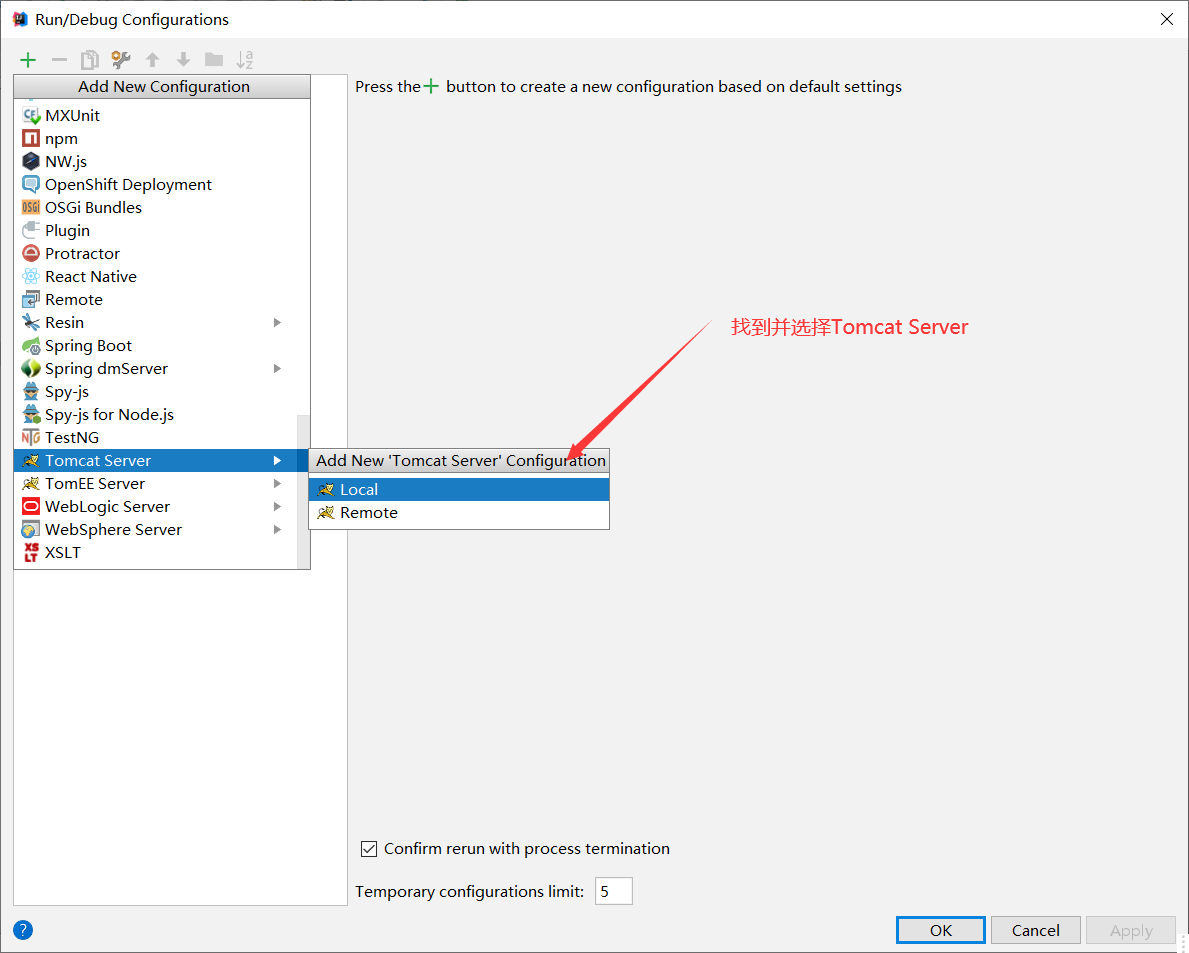This screenshot has width=1189, height=953.
Task: Click the Cancel button
Action: click(x=1036, y=930)
